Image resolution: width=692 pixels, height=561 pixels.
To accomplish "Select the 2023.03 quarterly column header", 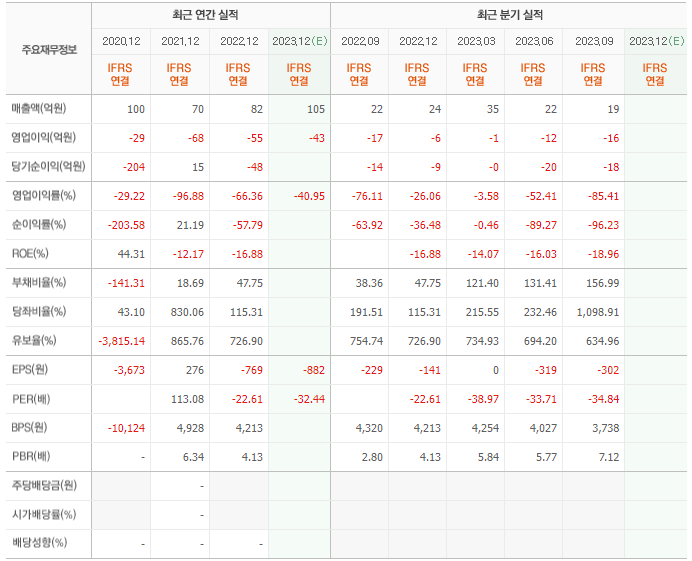I will point(476,41).
